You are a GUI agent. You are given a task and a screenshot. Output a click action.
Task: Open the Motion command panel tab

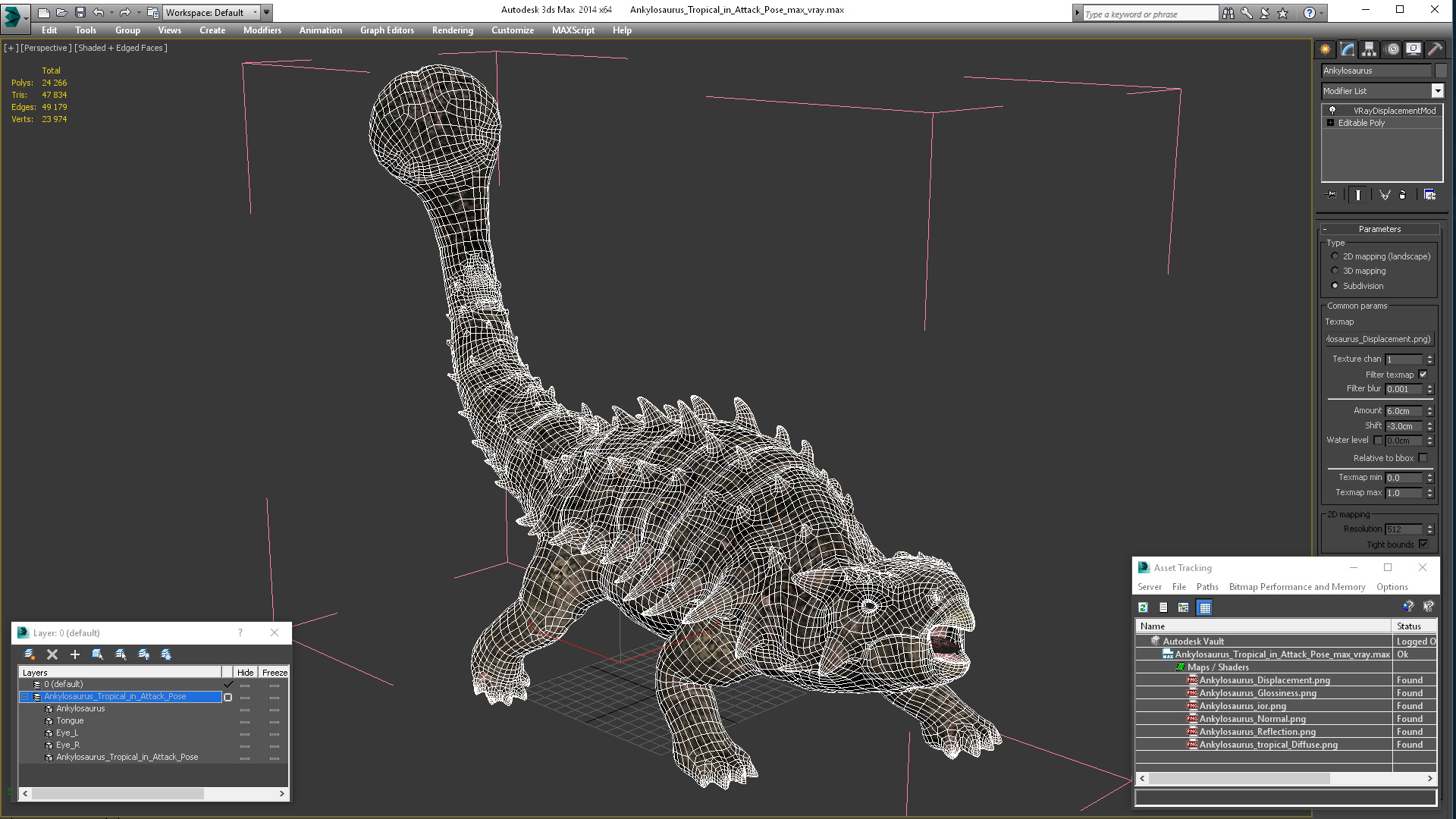coord(1392,49)
